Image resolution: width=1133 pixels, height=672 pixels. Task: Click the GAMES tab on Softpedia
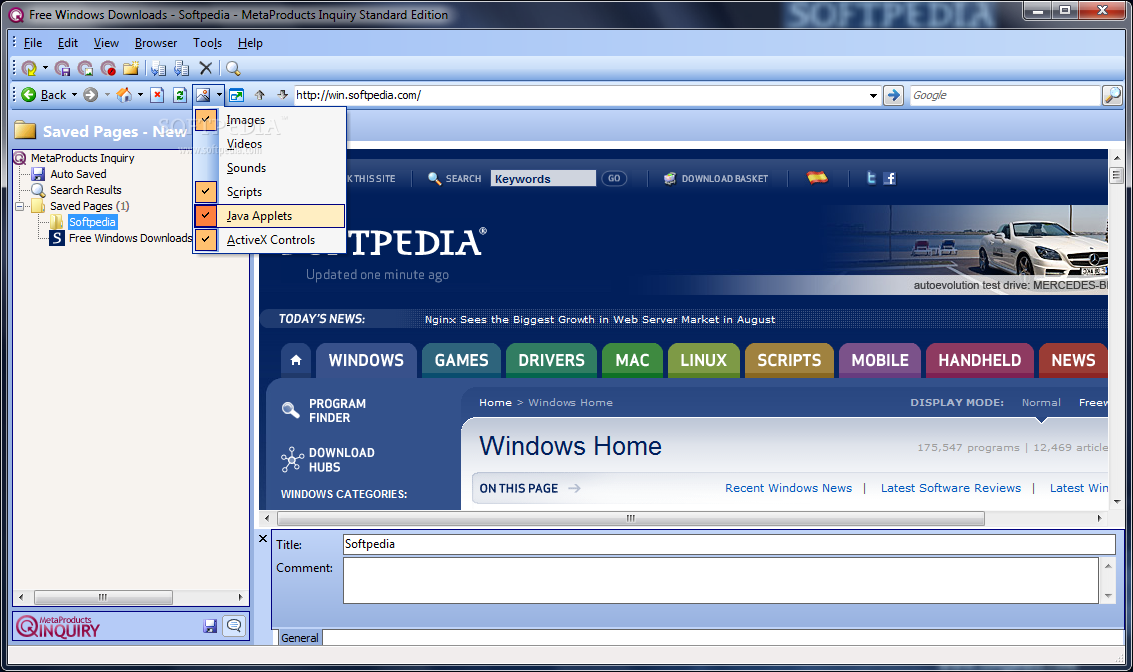click(462, 360)
